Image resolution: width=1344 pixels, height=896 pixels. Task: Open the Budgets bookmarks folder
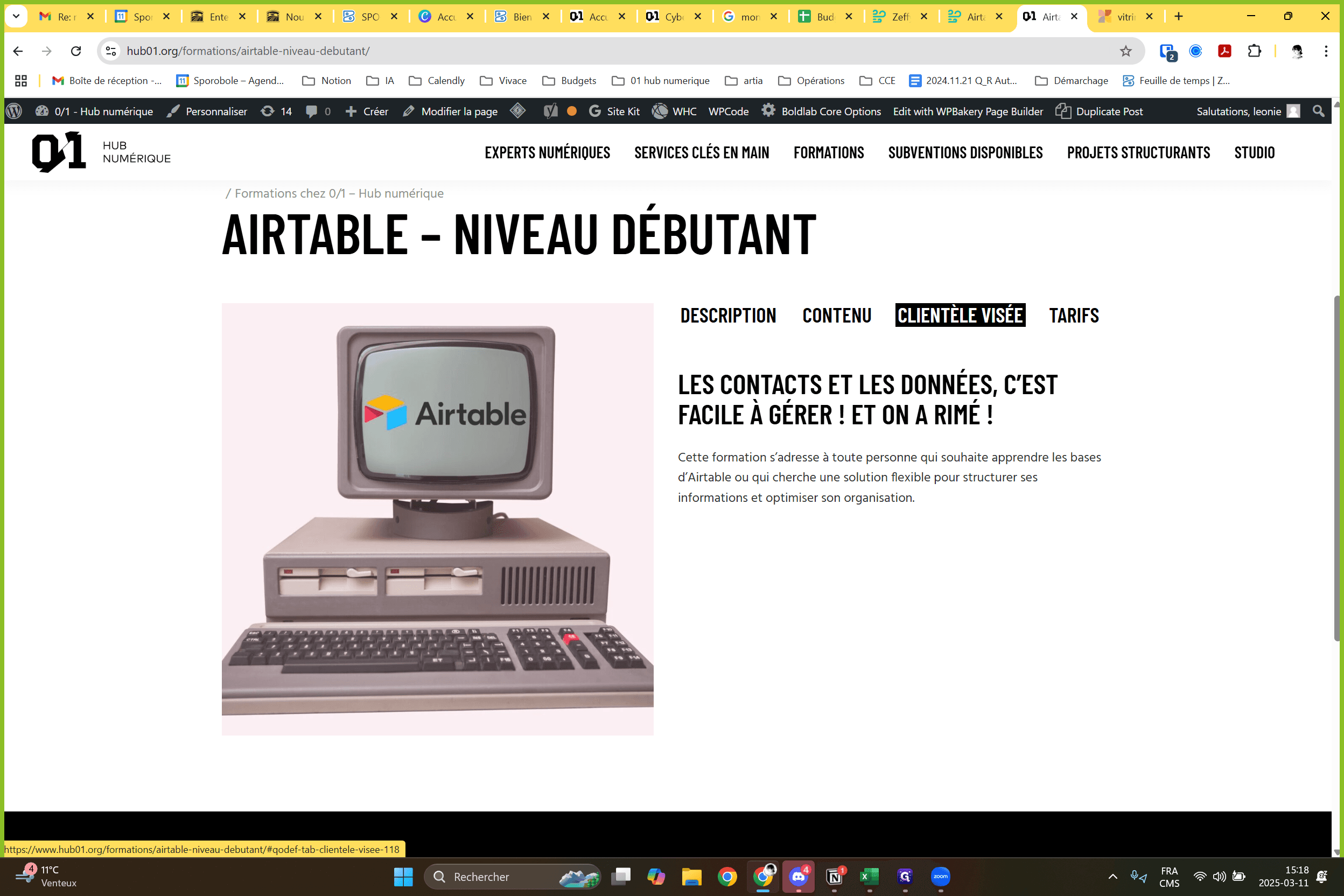coord(569,81)
